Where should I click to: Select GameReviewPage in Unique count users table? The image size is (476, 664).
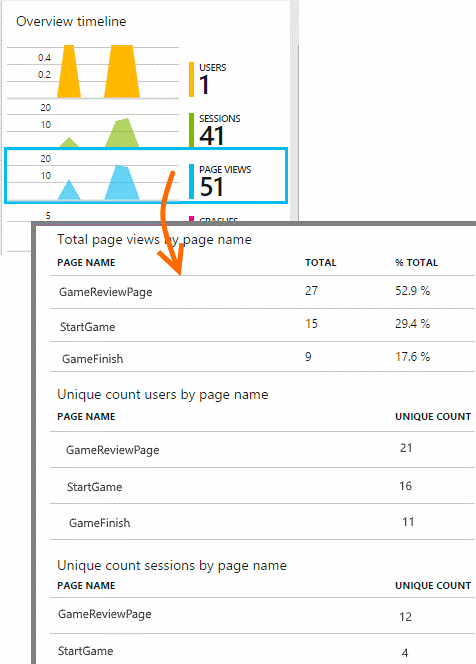[x=263, y=450]
